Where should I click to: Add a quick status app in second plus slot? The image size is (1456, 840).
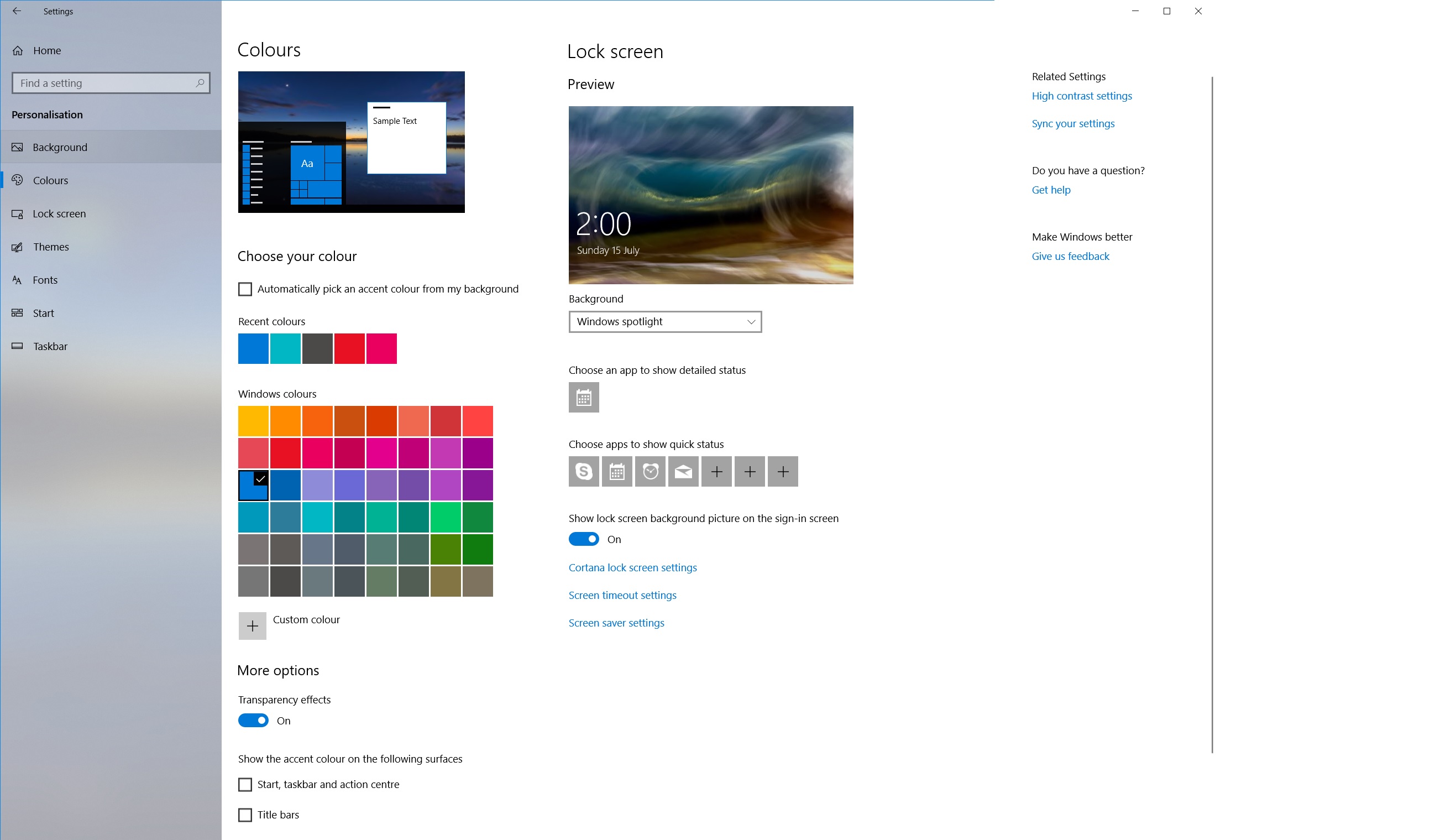750,472
